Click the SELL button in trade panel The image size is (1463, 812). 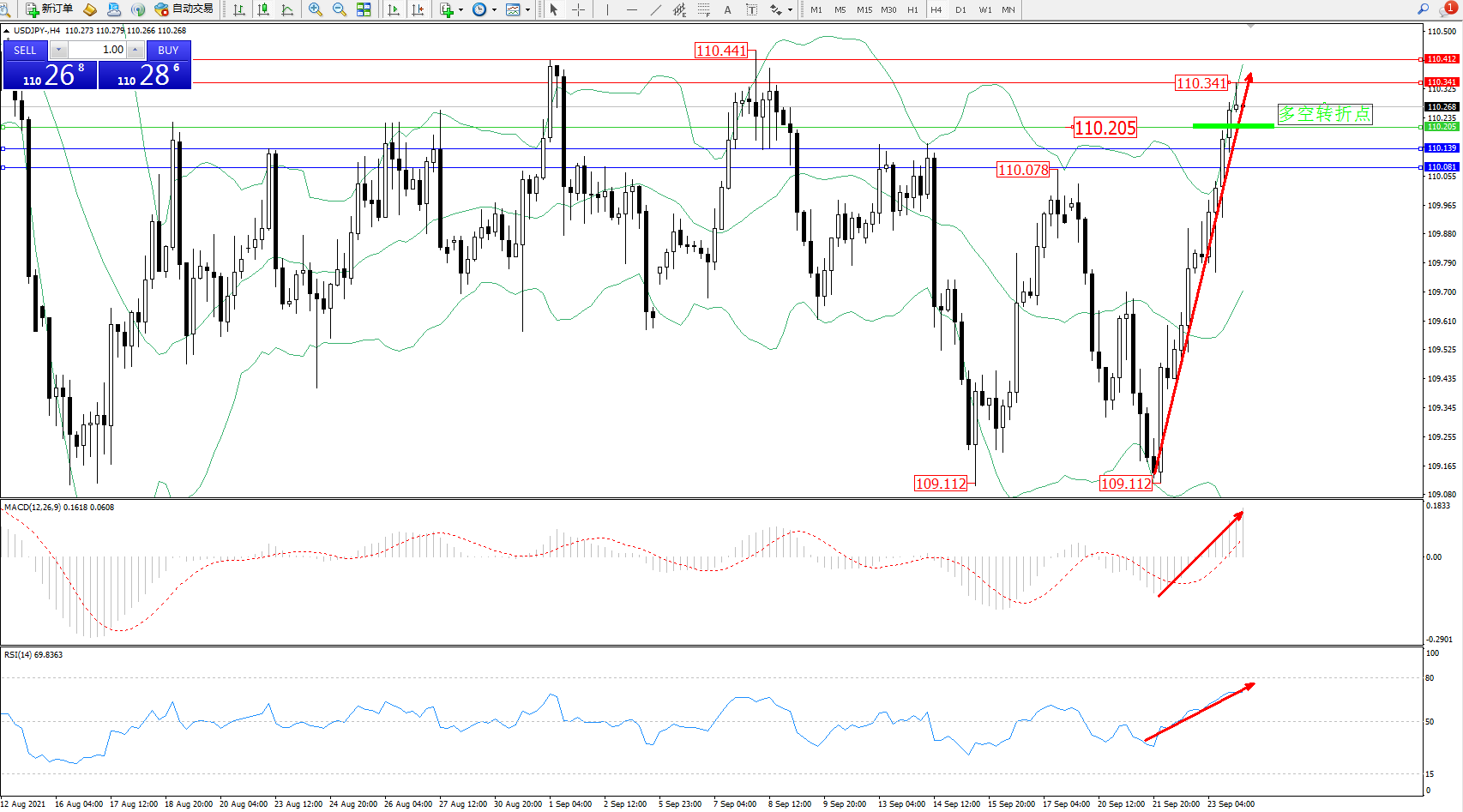(25, 50)
